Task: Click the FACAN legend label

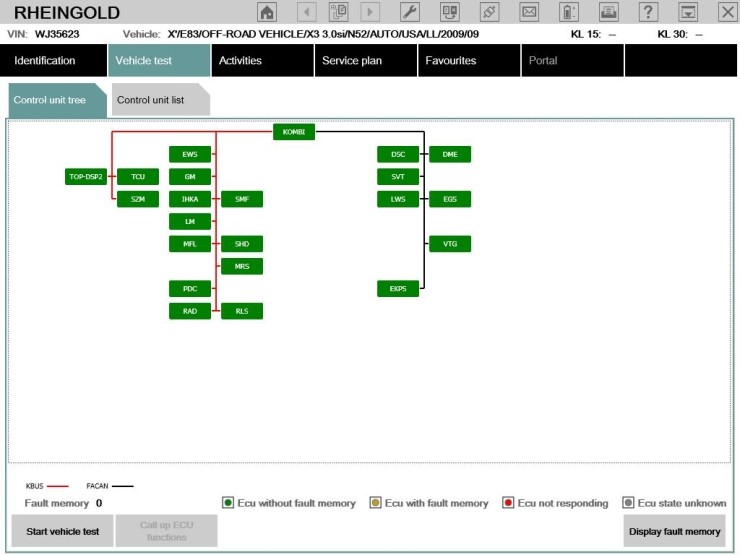Action: [x=97, y=486]
